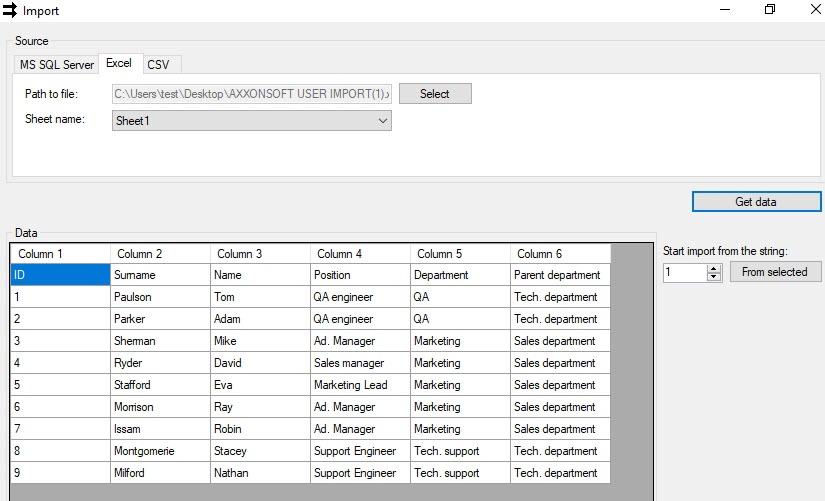825x501 pixels.
Task: Click the Parent department cell
Action: [x=560, y=275]
